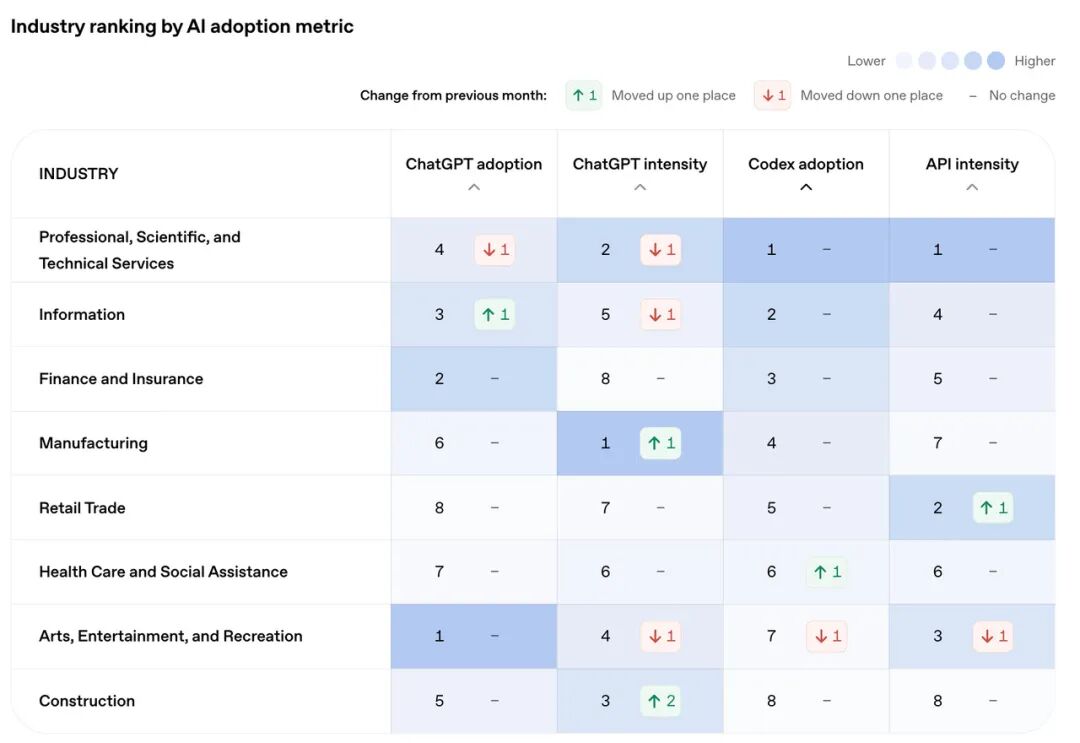Select the Information industry row label
This screenshot has height=743, width=1080.
82,315
